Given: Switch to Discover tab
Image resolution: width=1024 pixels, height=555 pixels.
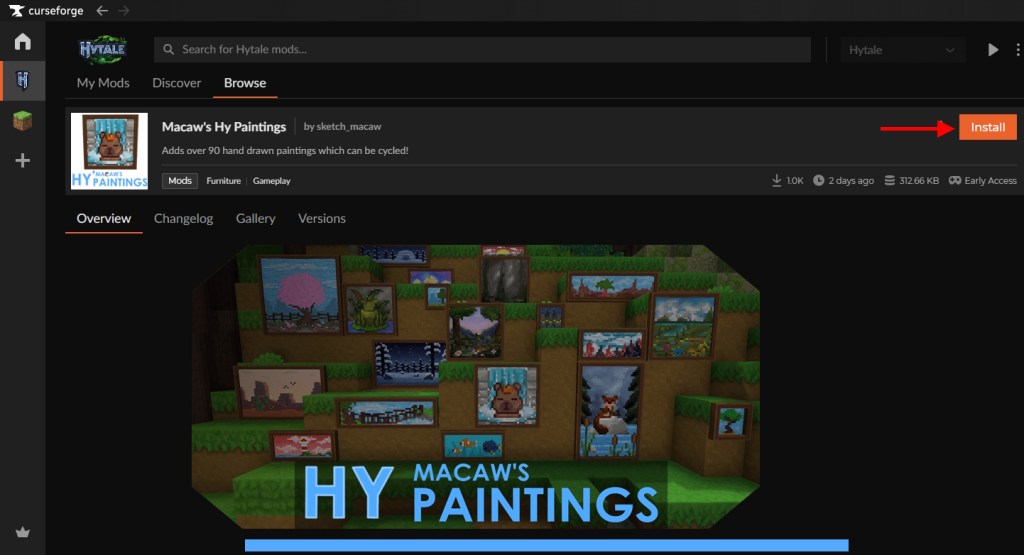Looking at the screenshot, I should click(176, 83).
